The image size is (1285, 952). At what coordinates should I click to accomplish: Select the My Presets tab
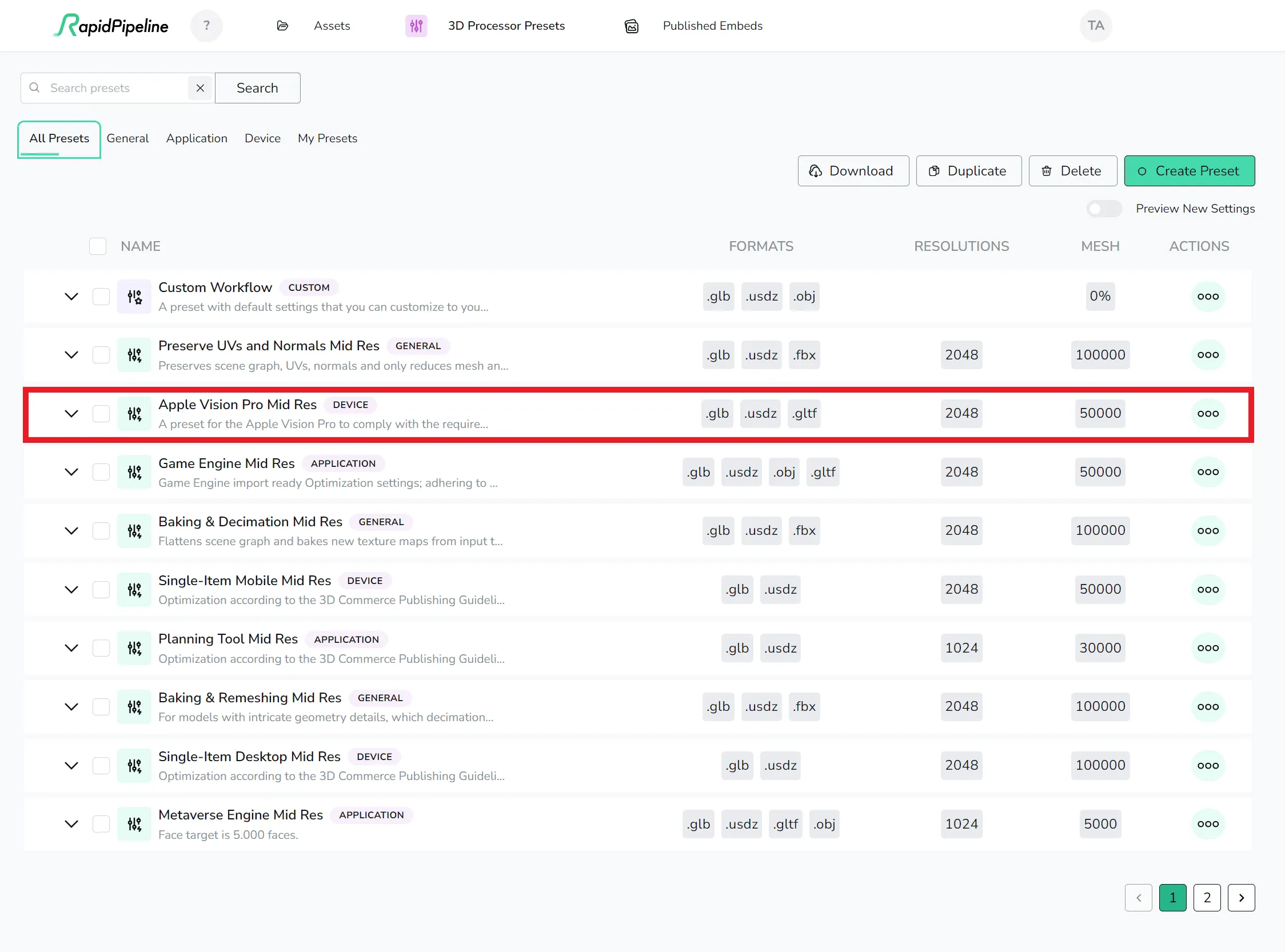point(326,138)
